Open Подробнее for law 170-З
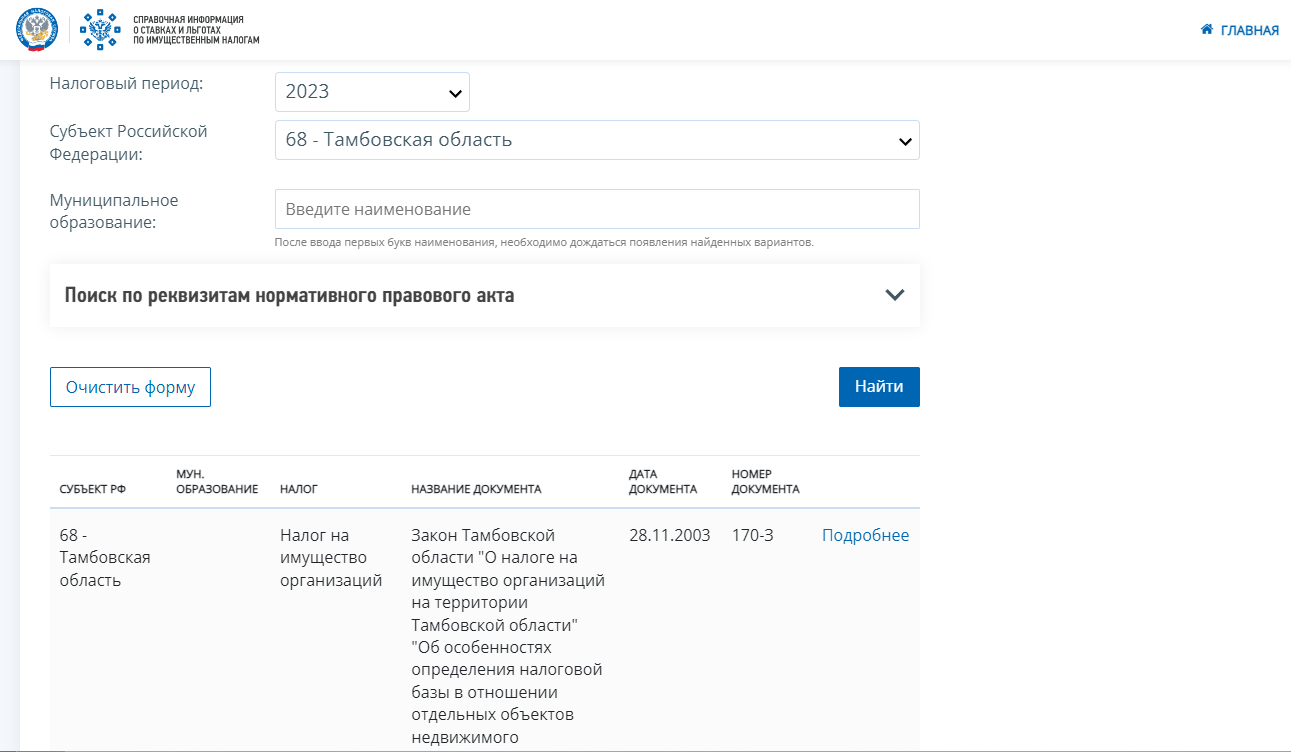Image resolution: width=1291 pixels, height=752 pixels. coord(865,535)
